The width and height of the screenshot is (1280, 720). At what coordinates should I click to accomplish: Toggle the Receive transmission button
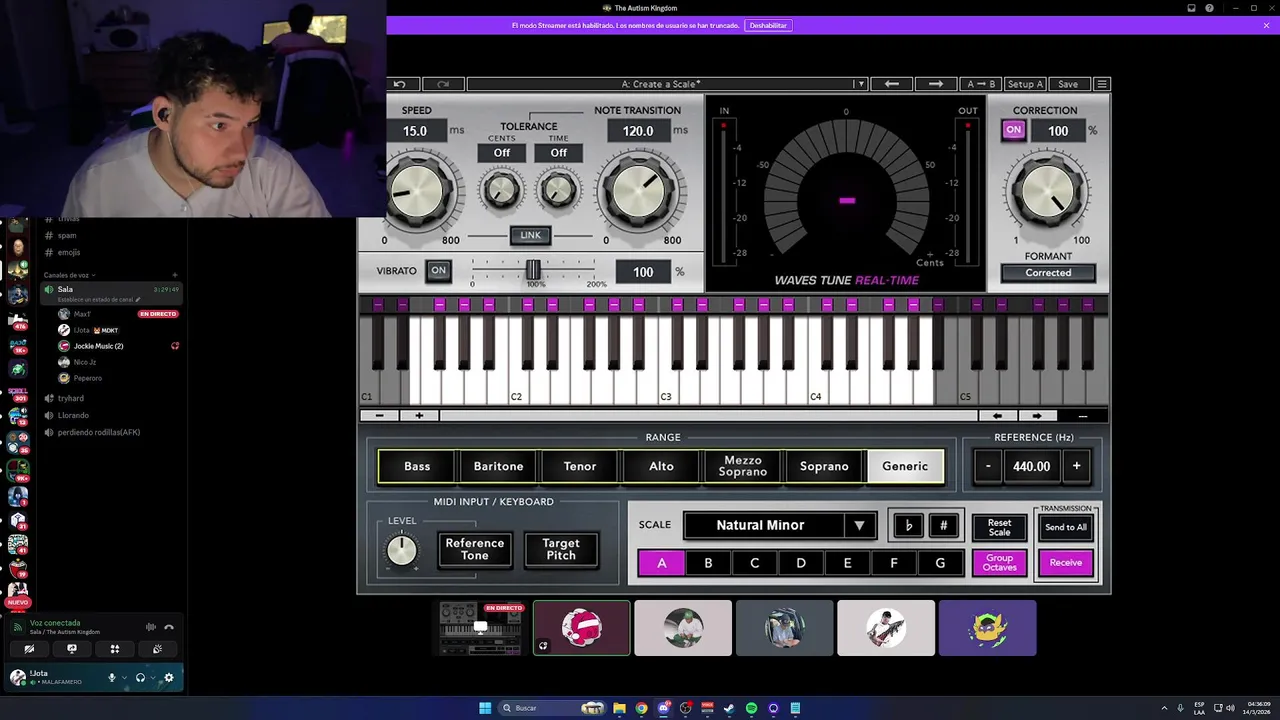1065,563
